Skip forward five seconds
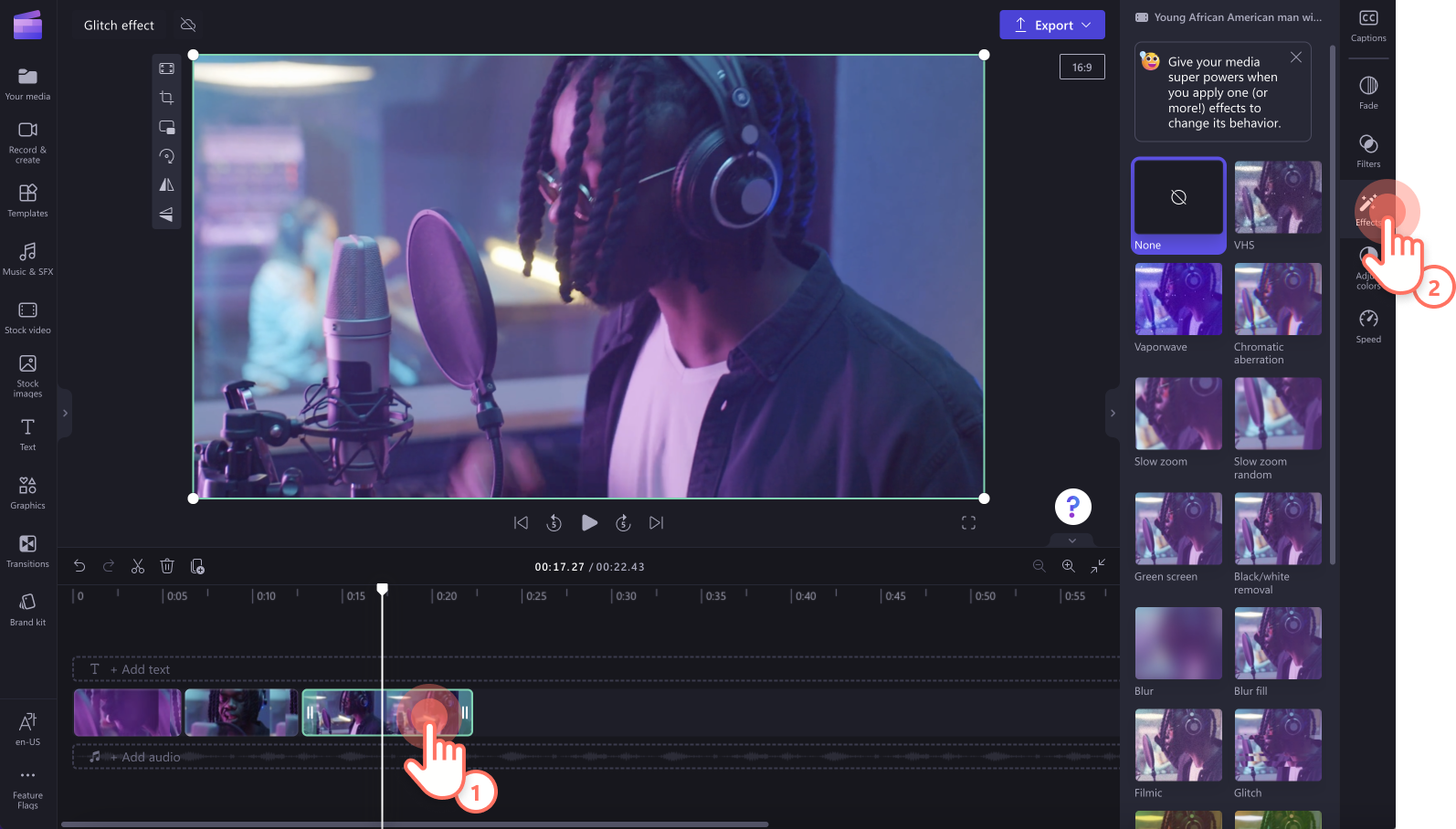The image size is (1456, 829). pos(623,522)
